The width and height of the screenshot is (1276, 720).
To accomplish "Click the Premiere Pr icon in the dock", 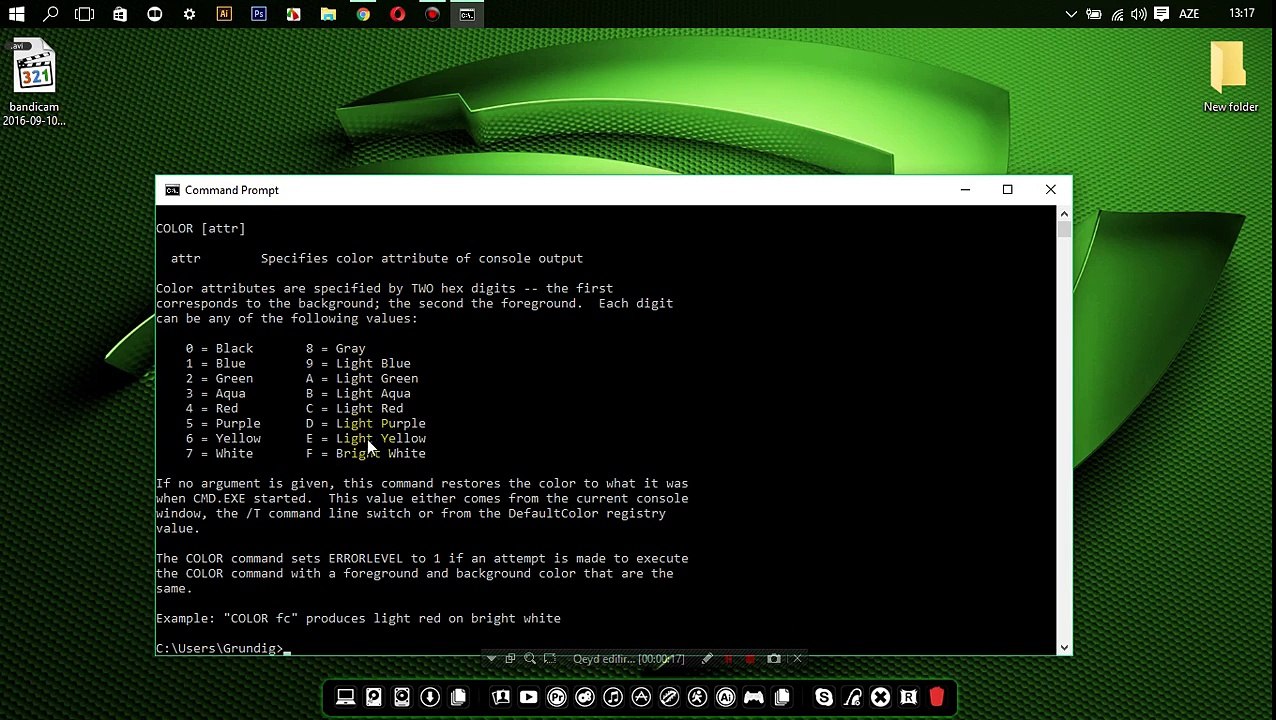I will [x=557, y=697].
